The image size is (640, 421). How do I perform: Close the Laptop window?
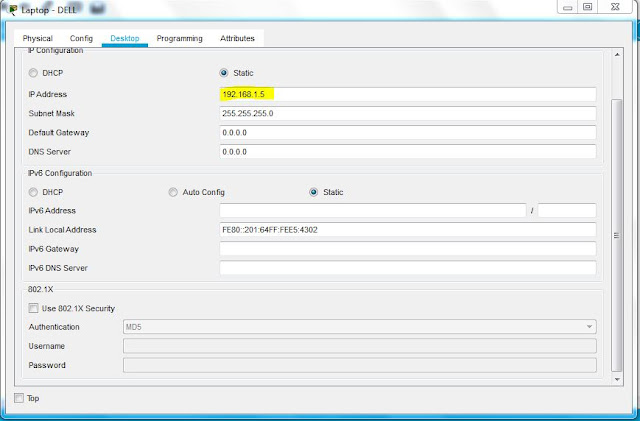tap(615, 7)
